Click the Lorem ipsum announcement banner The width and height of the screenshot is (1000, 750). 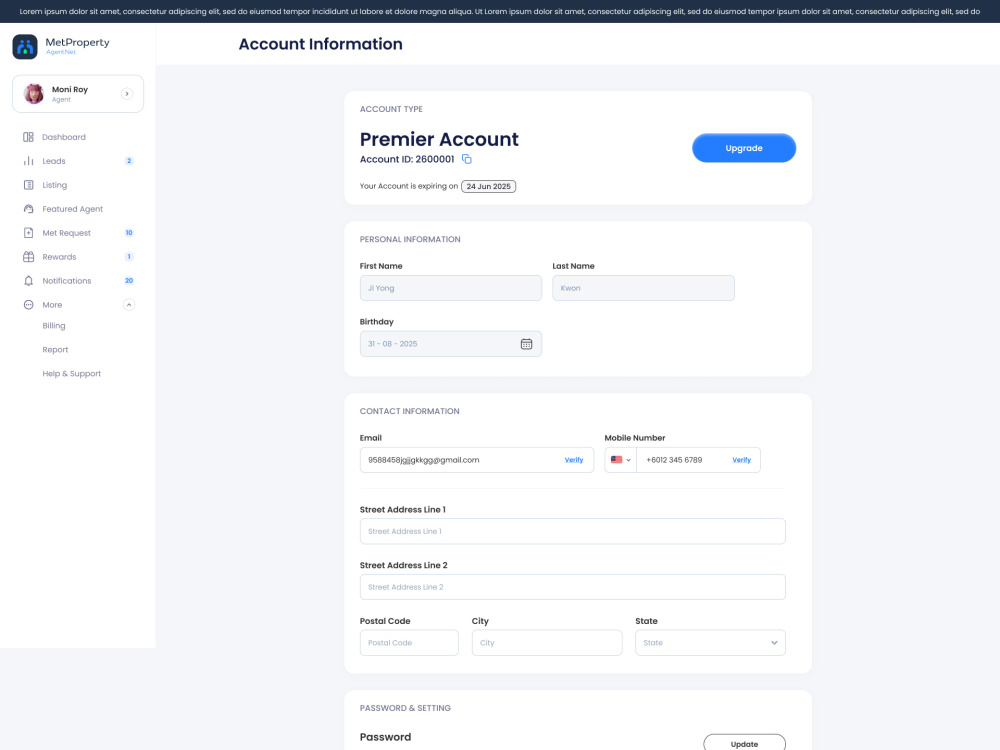tap(500, 11)
